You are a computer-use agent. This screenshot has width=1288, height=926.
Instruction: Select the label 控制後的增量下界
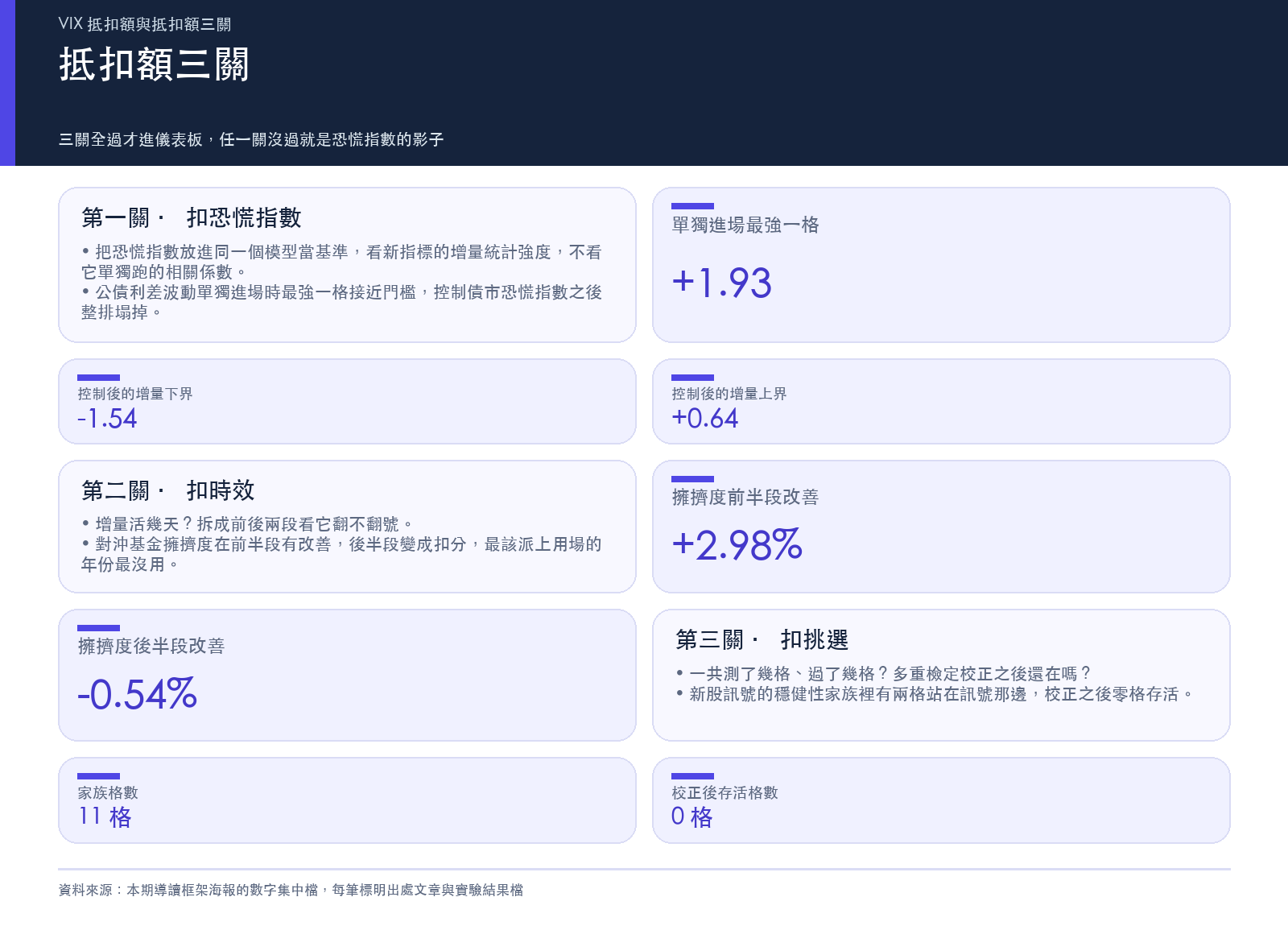click(135, 394)
